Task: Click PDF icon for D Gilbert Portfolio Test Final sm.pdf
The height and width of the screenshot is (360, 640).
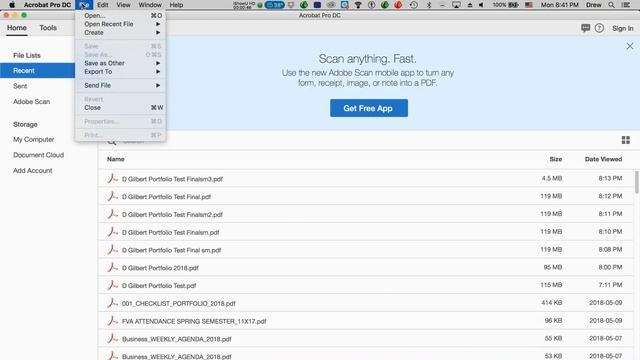Action: coord(112,250)
